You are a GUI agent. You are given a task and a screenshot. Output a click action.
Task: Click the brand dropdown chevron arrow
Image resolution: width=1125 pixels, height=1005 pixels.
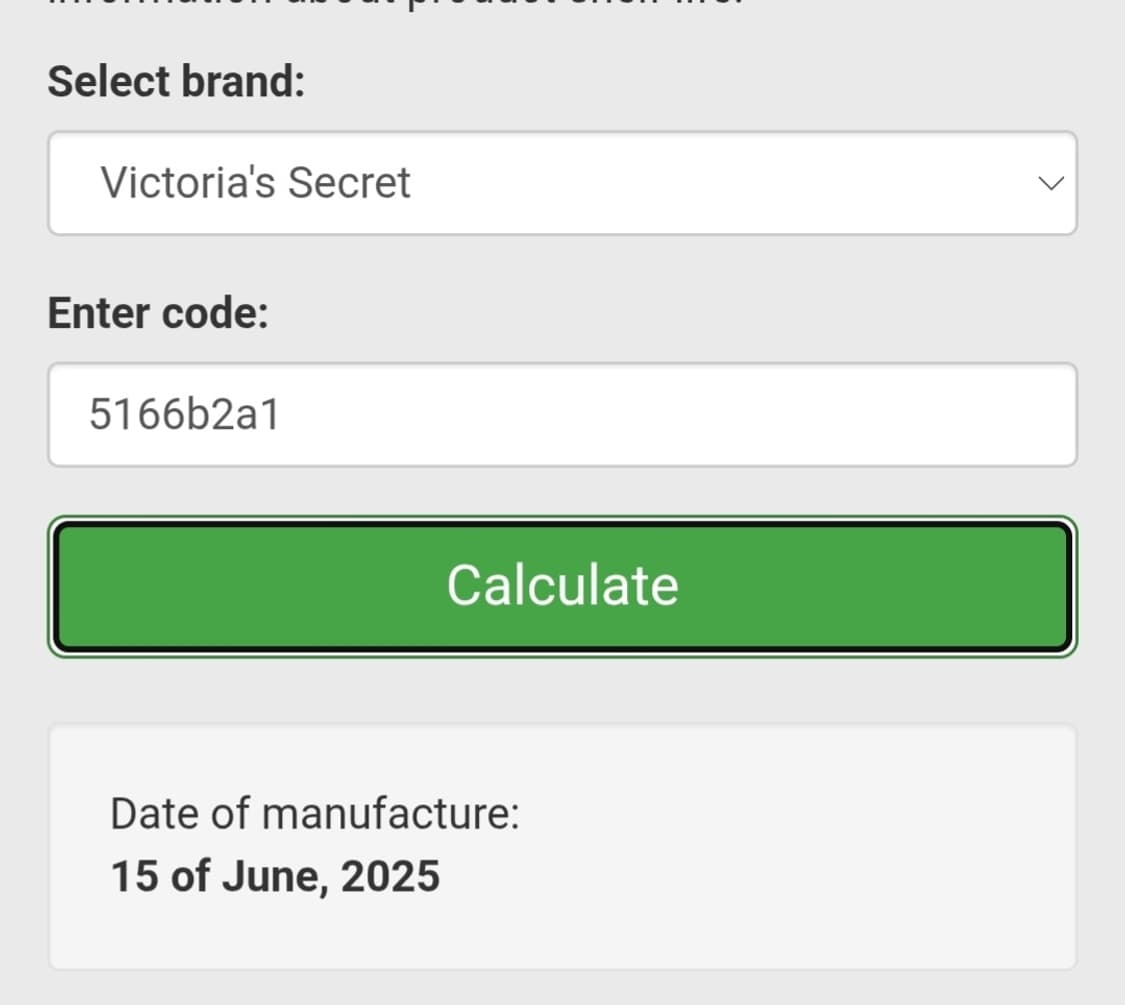point(1050,183)
